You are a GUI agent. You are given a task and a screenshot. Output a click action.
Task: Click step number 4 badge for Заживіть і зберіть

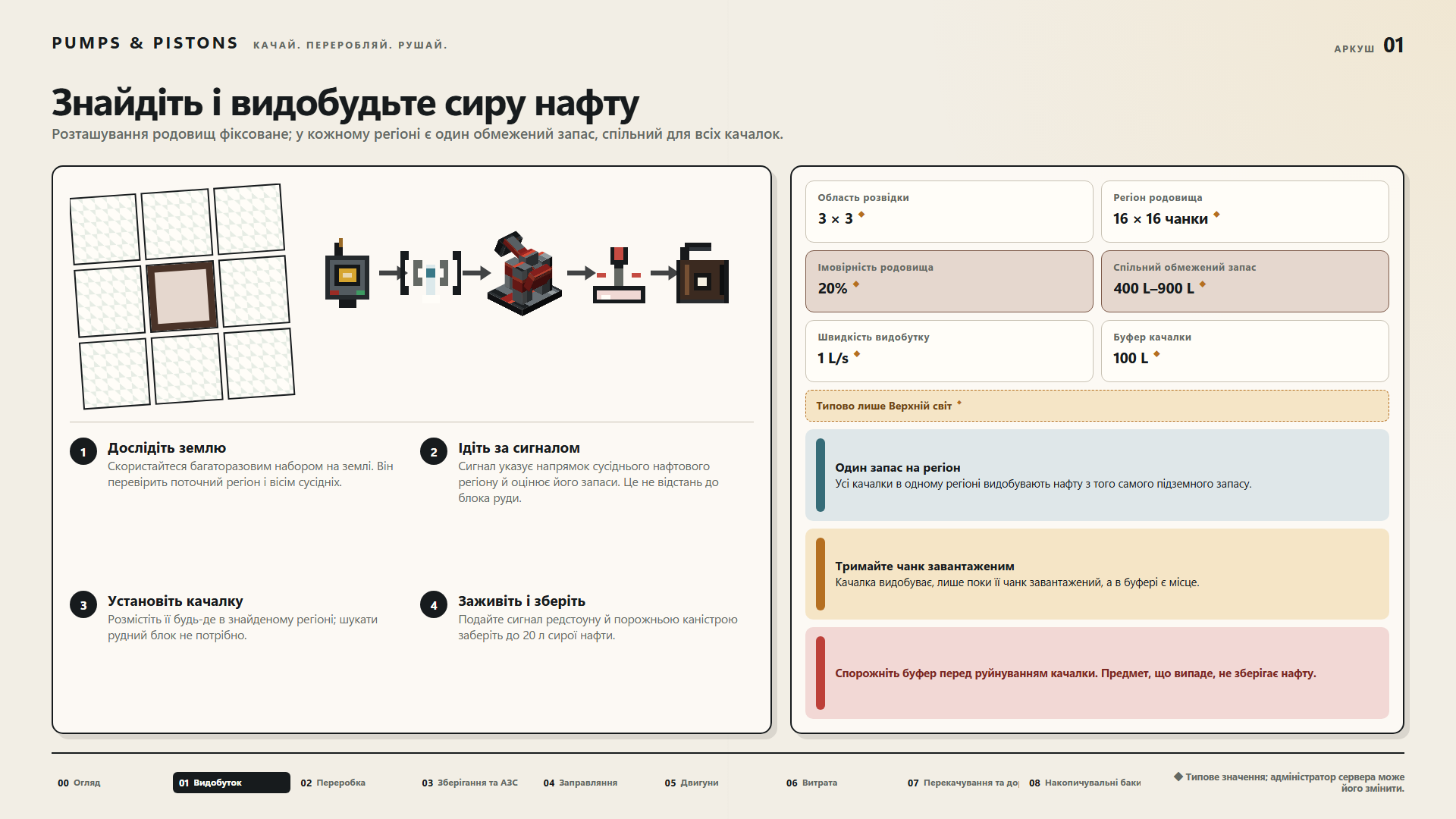pyautogui.click(x=434, y=605)
